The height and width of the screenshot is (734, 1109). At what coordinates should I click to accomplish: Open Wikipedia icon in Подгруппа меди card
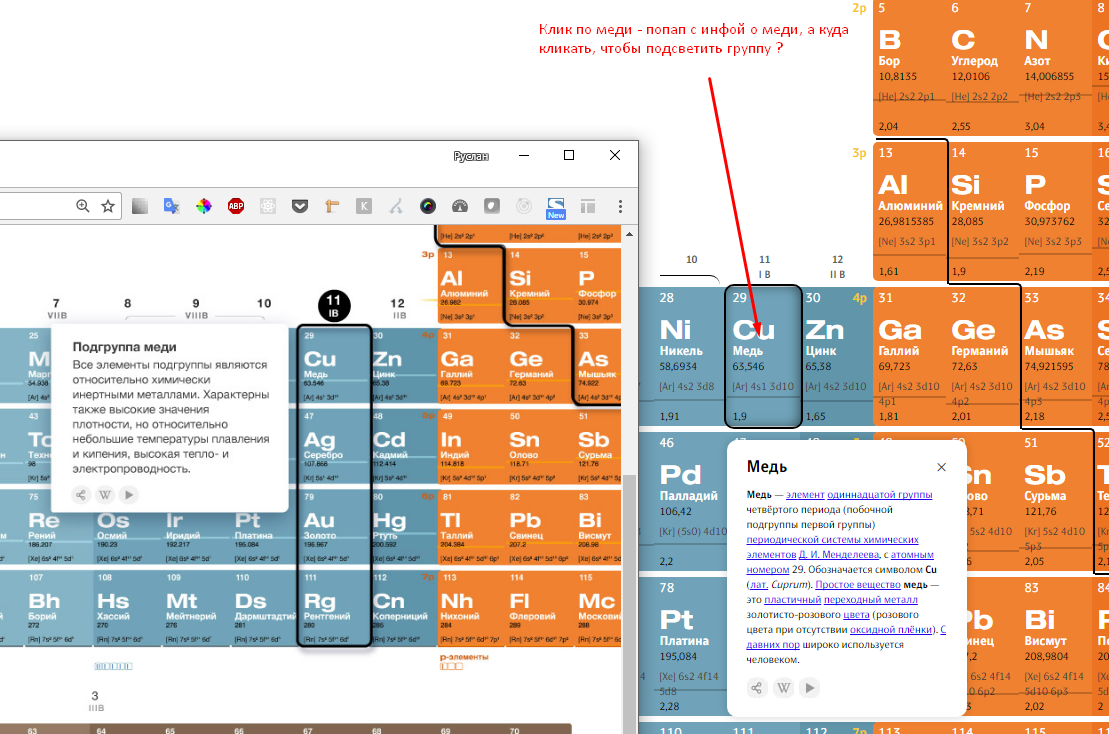click(x=105, y=494)
